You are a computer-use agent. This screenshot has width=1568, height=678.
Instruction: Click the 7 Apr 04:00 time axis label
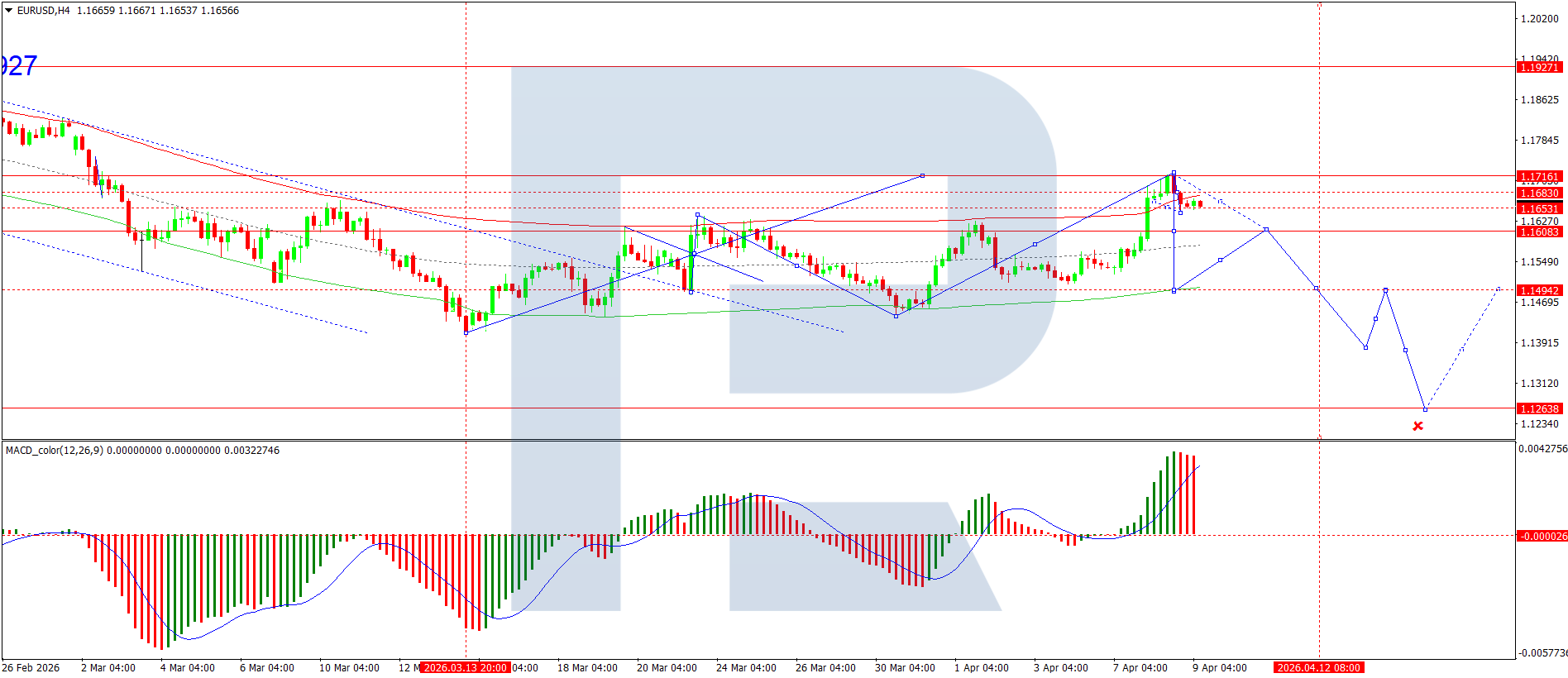[x=1140, y=667]
